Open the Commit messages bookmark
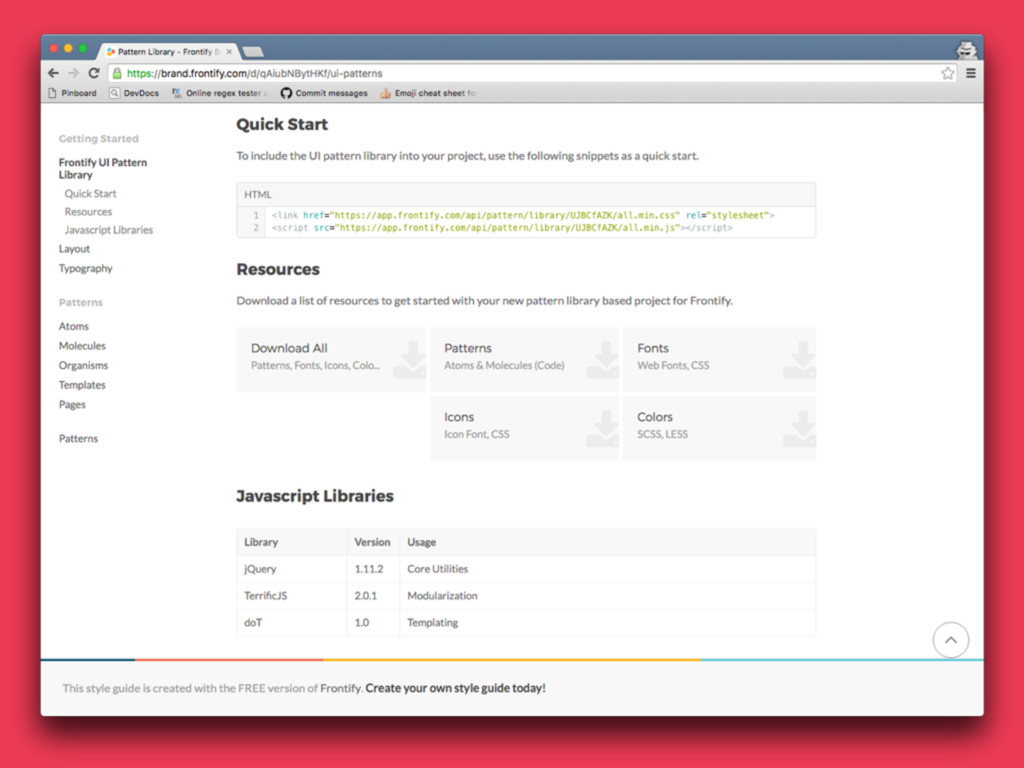The width and height of the screenshot is (1024, 768). click(324, 93)
